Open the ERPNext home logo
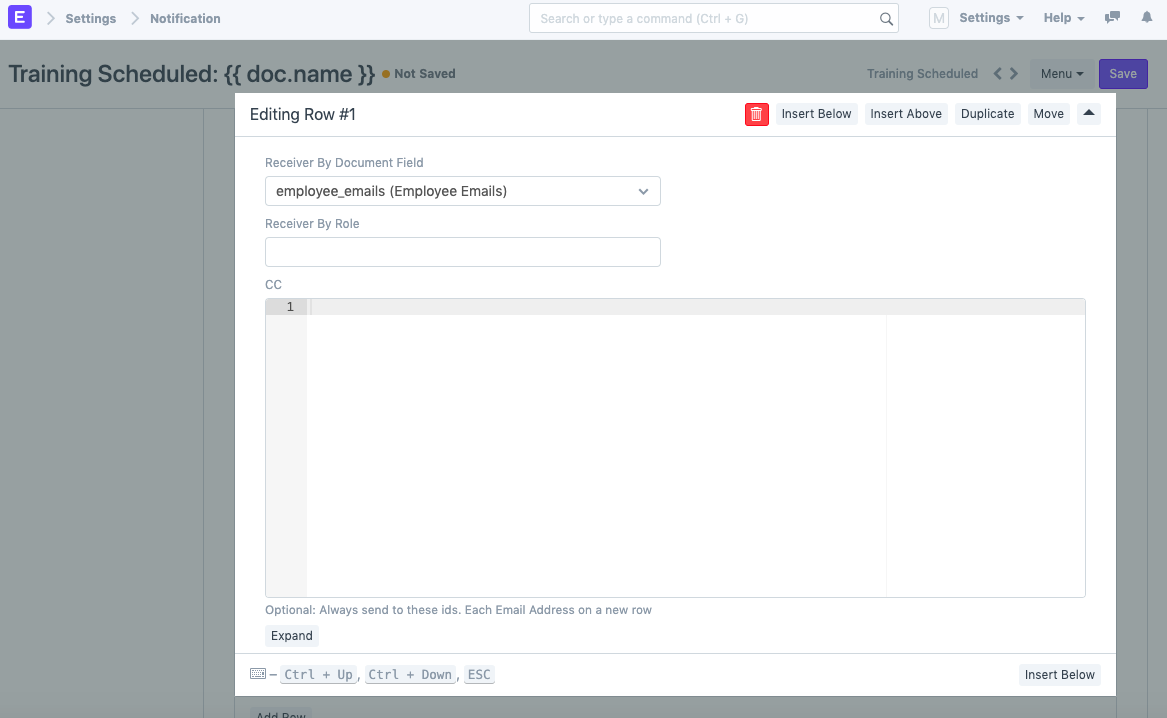Viewport: 1167px width, 718px height. [19, 17]
